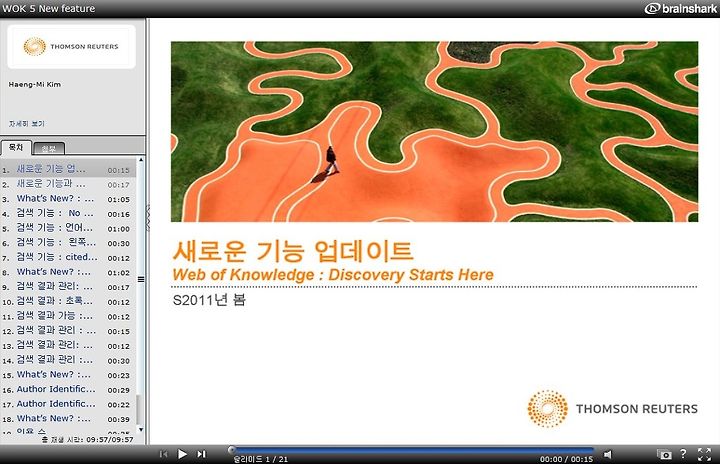Select slide 1 새로운 기능 업...

click(x=68, y=169)
